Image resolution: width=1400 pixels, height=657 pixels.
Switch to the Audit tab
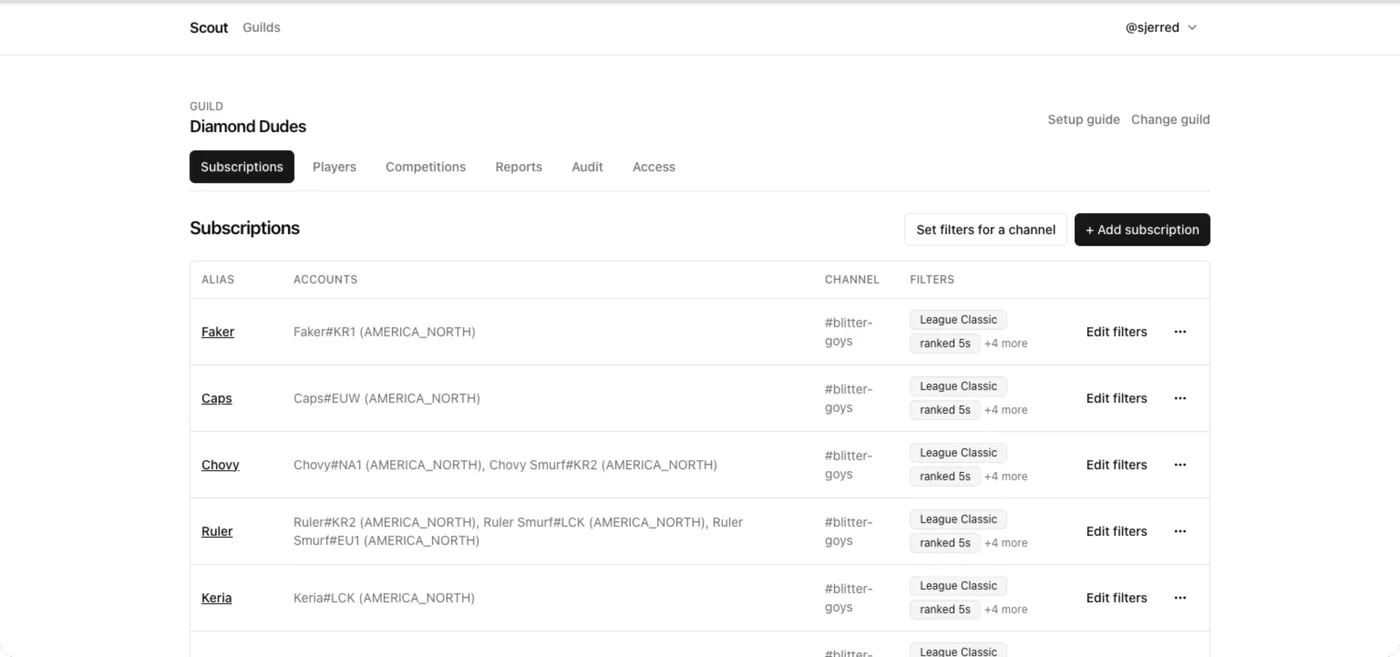(587, 167)
